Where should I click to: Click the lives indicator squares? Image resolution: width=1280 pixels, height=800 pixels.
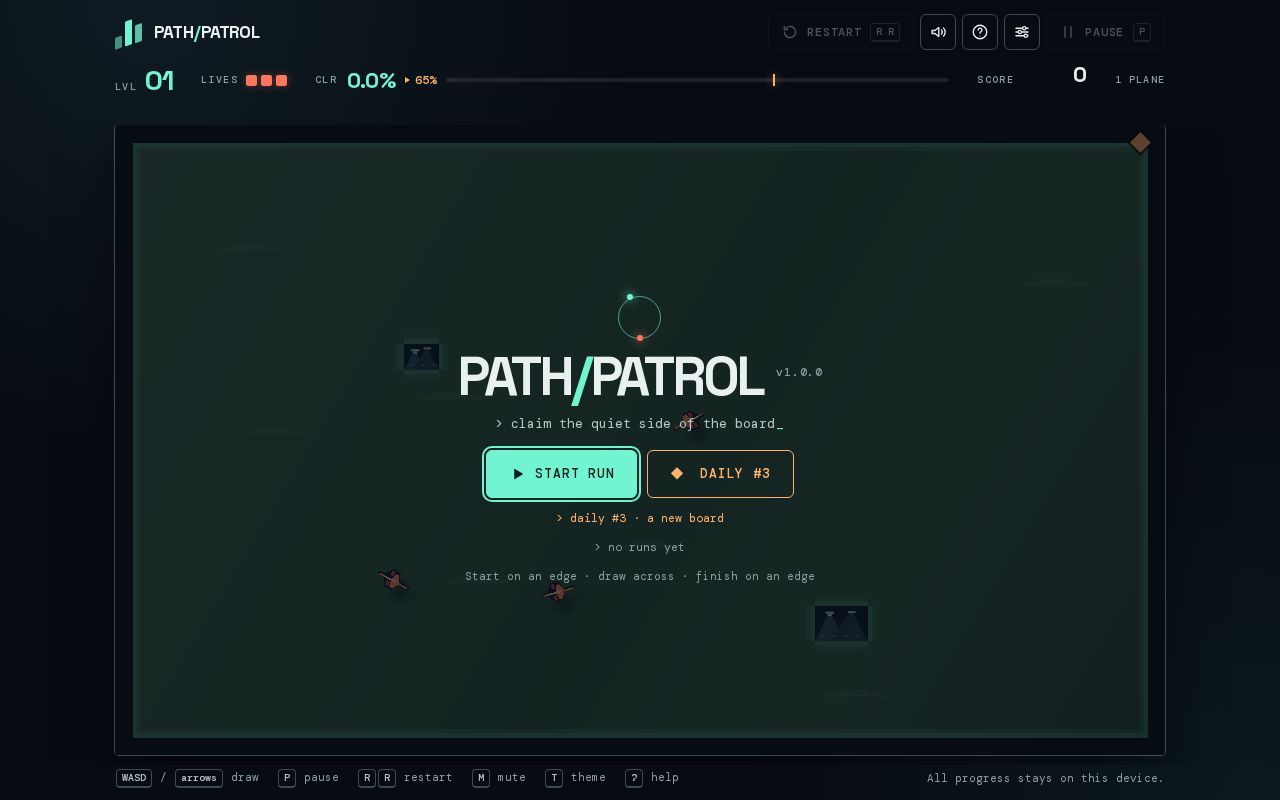[x=267, y=80]
